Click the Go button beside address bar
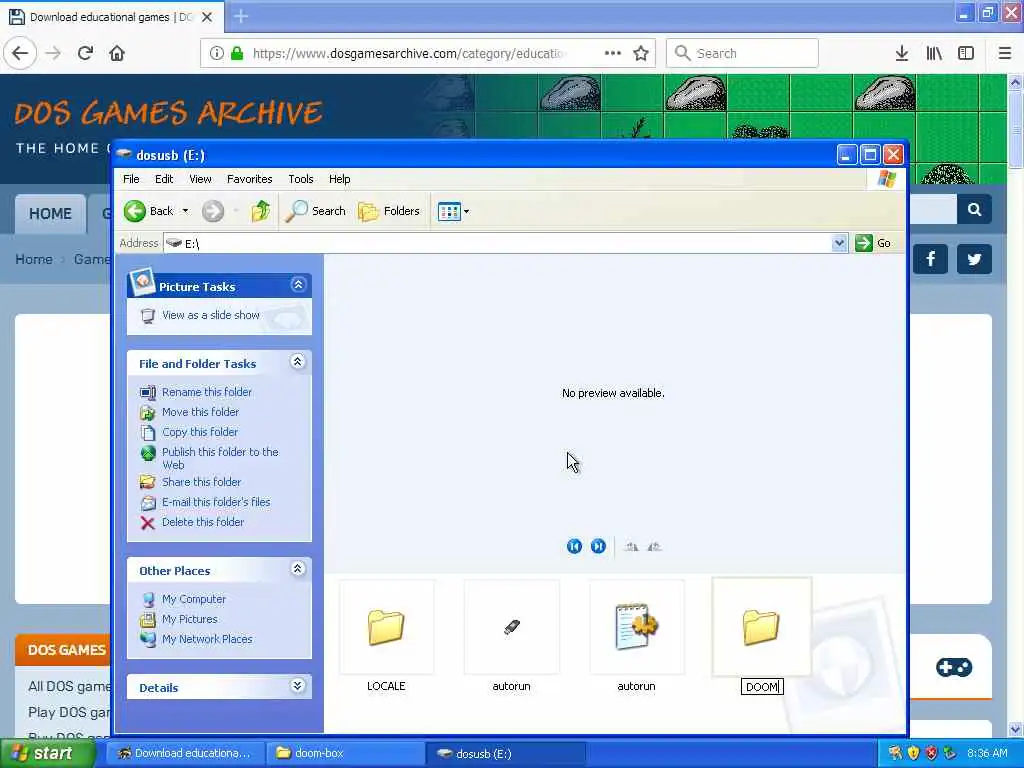The width and height of the screenshot is (1024, 768). [x=874, y=243]
